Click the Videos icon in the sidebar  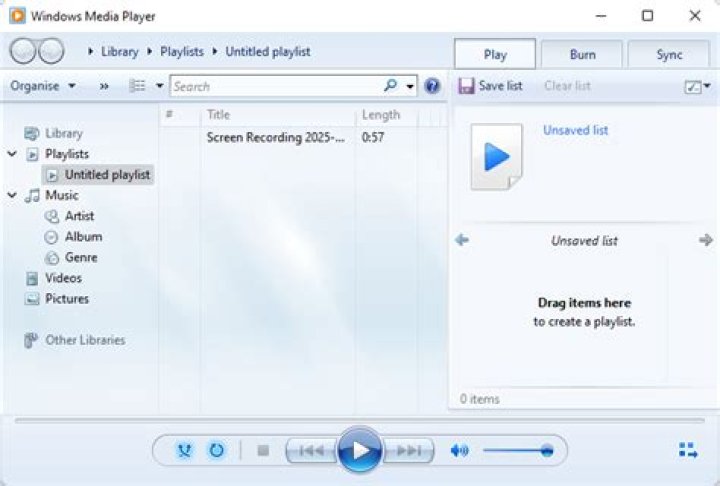[x=32, y=278]
